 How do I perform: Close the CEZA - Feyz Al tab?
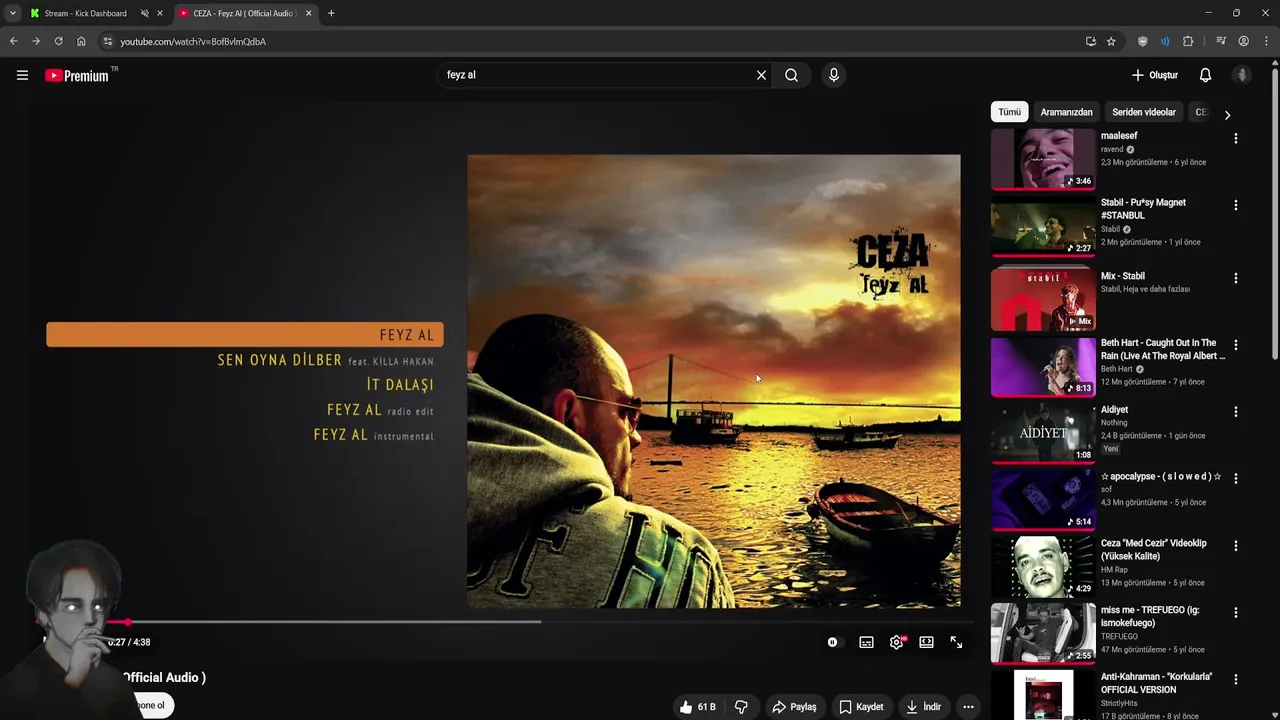coord(308,13)
